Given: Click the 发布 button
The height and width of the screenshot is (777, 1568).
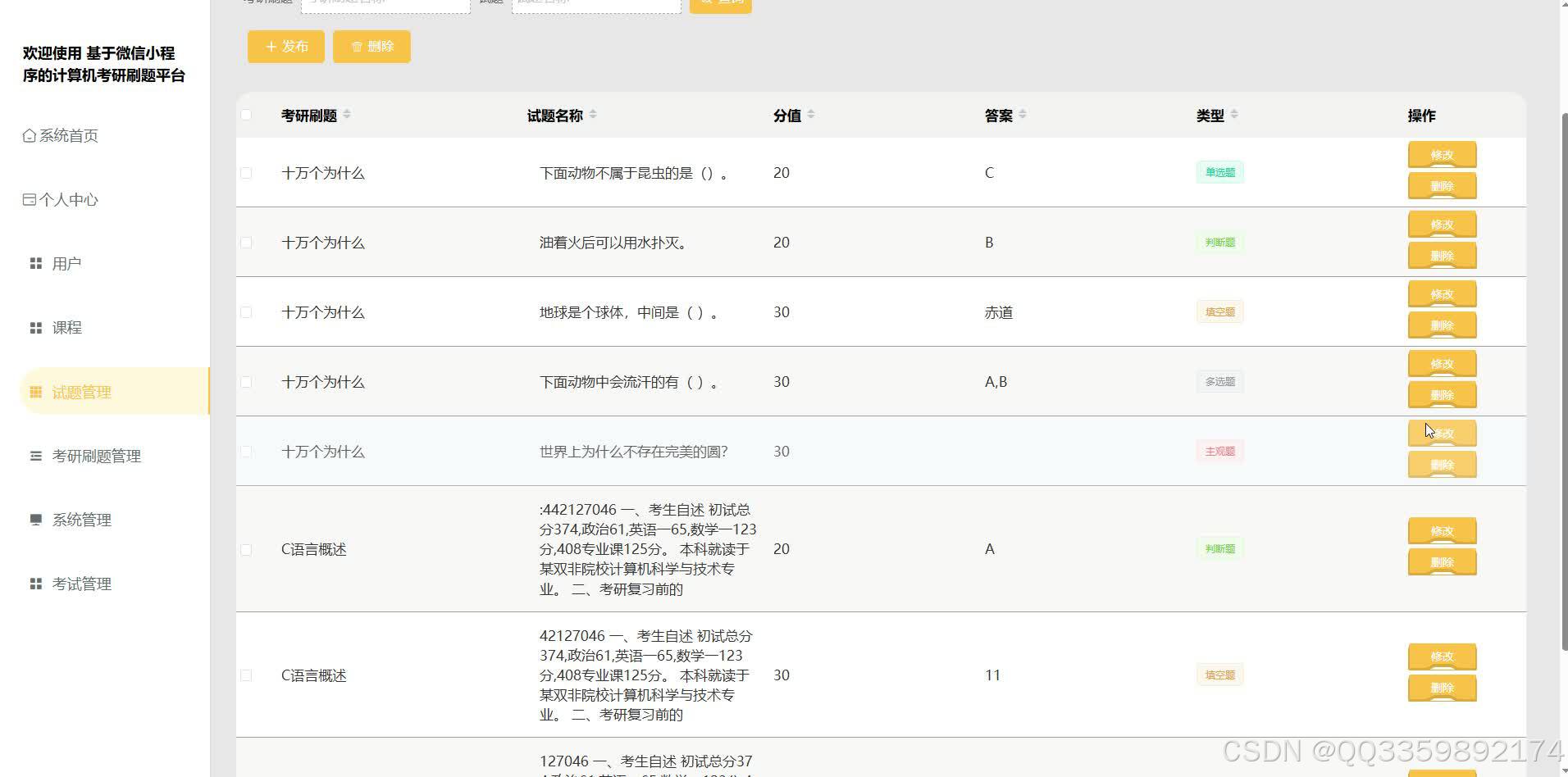Looking at the screenshot, I should 286,47.
